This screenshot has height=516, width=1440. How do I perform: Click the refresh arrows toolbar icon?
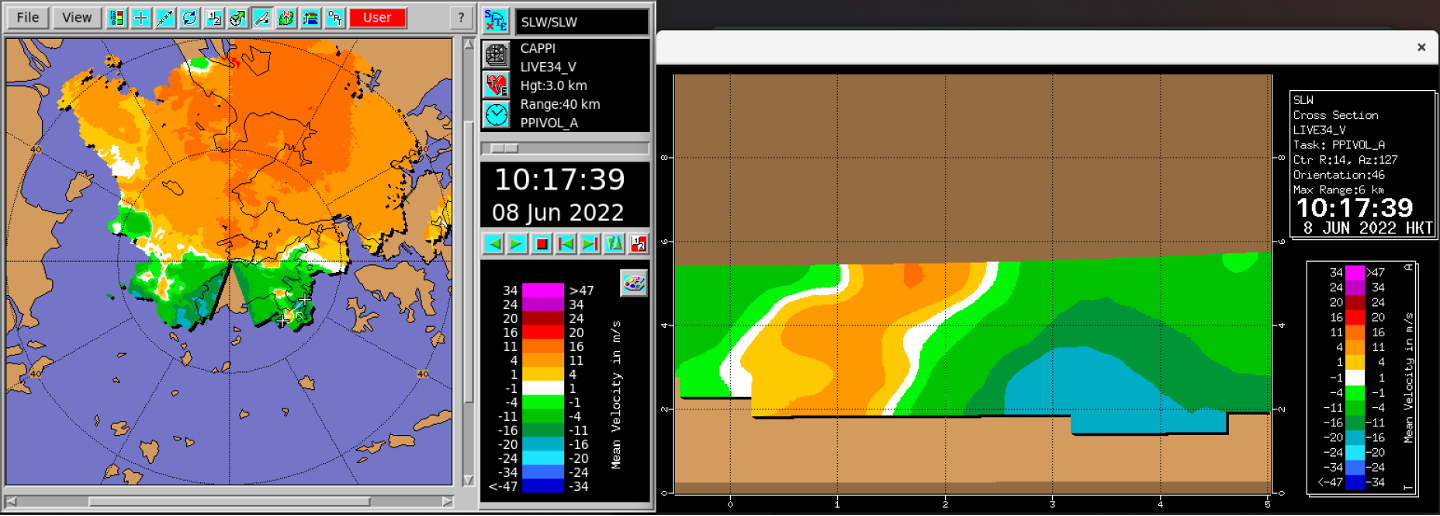[189, 18]
